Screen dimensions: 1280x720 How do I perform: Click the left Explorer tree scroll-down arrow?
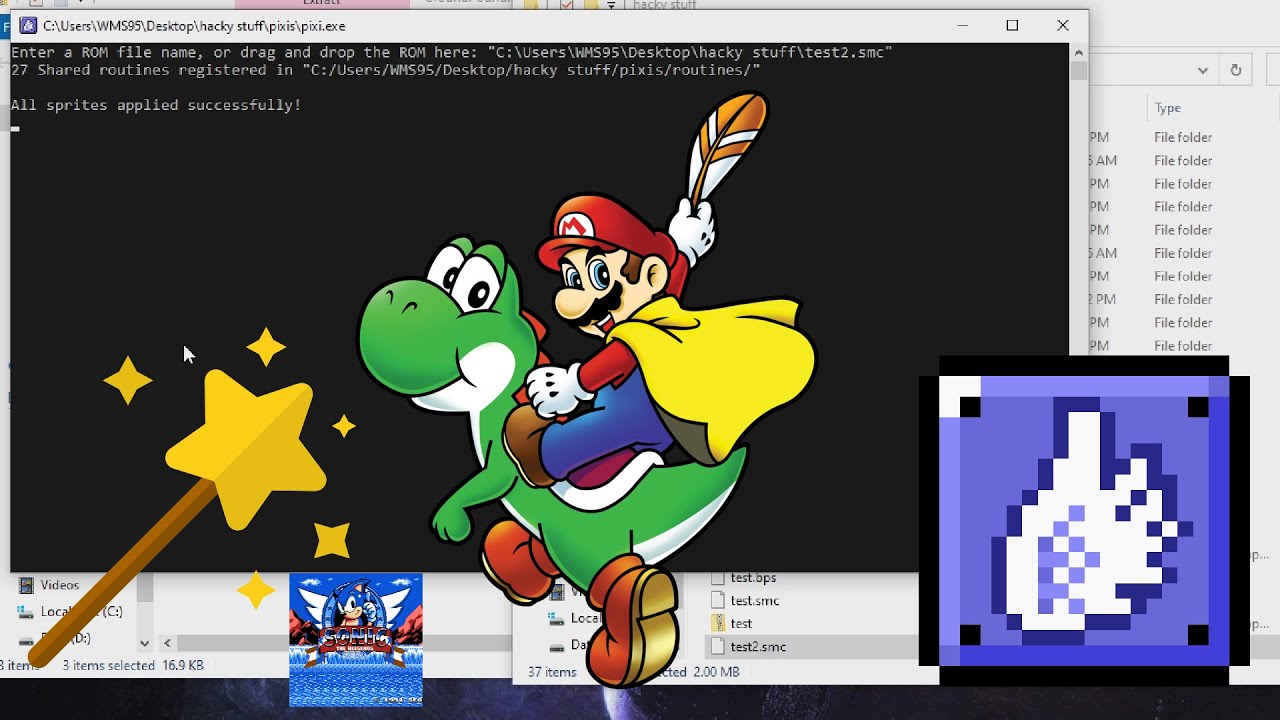tap(144, 644)
